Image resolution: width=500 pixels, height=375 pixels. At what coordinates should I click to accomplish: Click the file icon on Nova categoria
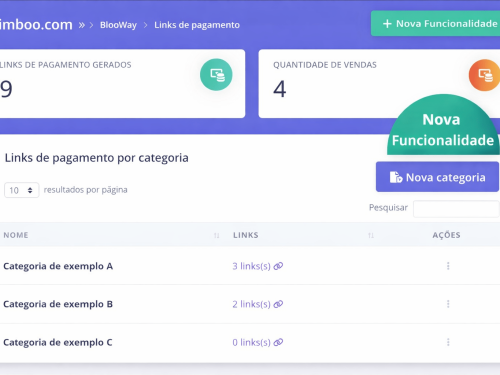click(x=396, y=177)
